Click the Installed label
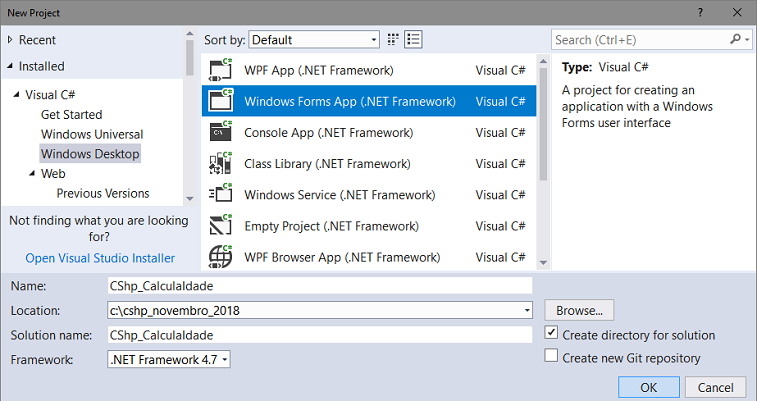Screen dimensions: 757x401 (x=42, y=66)
